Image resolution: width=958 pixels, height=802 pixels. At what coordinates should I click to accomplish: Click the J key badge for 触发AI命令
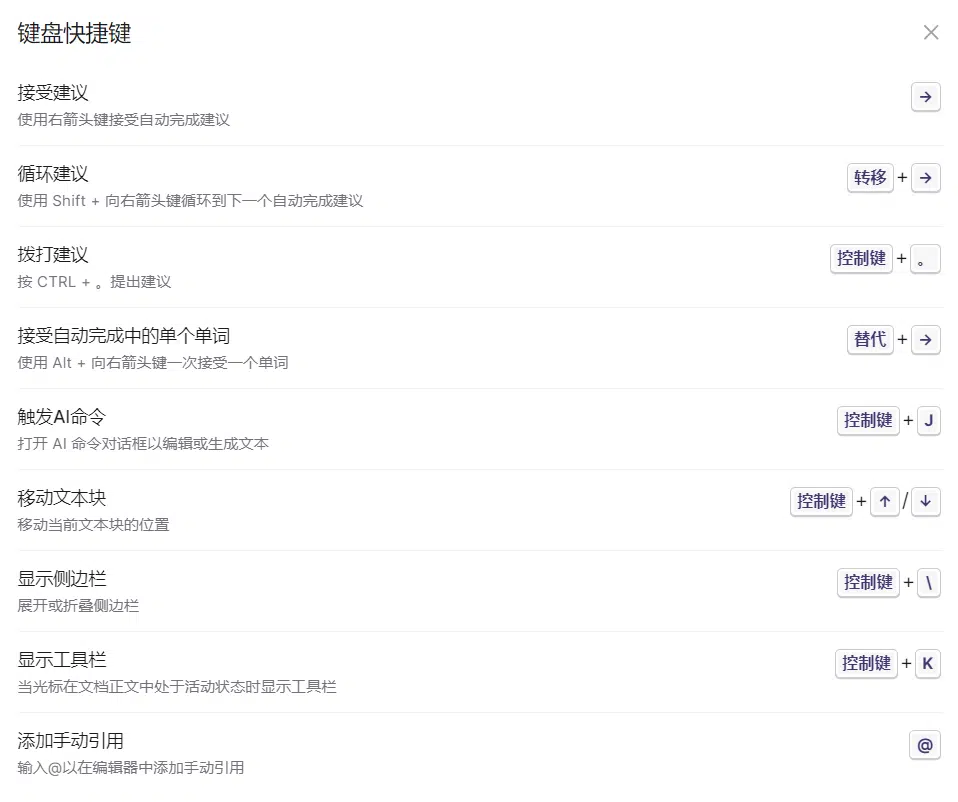click(928, 421)
